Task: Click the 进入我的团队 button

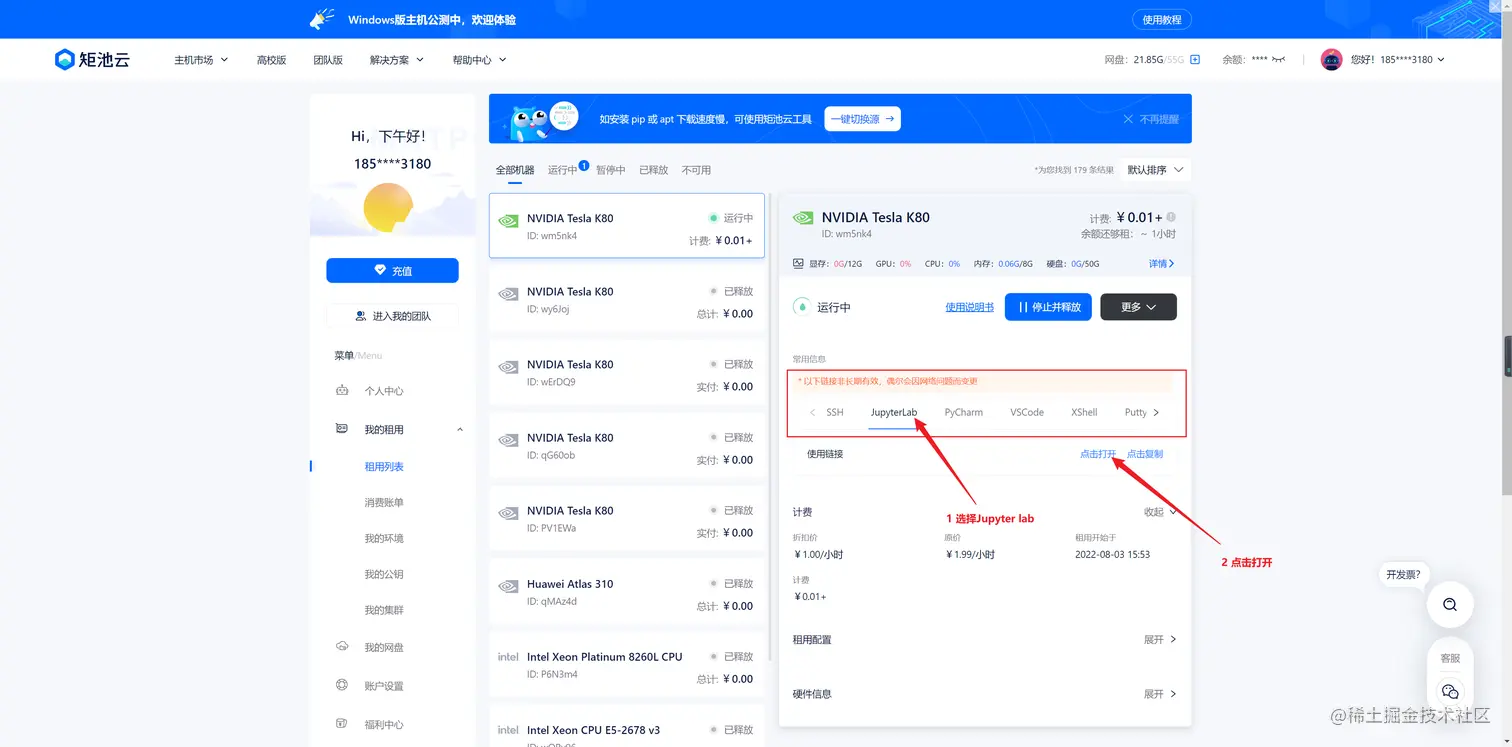Action: 392,316
